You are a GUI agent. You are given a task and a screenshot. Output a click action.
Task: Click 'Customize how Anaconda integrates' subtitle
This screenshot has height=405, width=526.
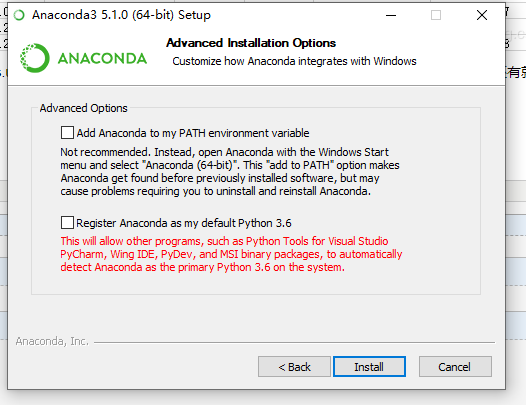click(294, 61)
